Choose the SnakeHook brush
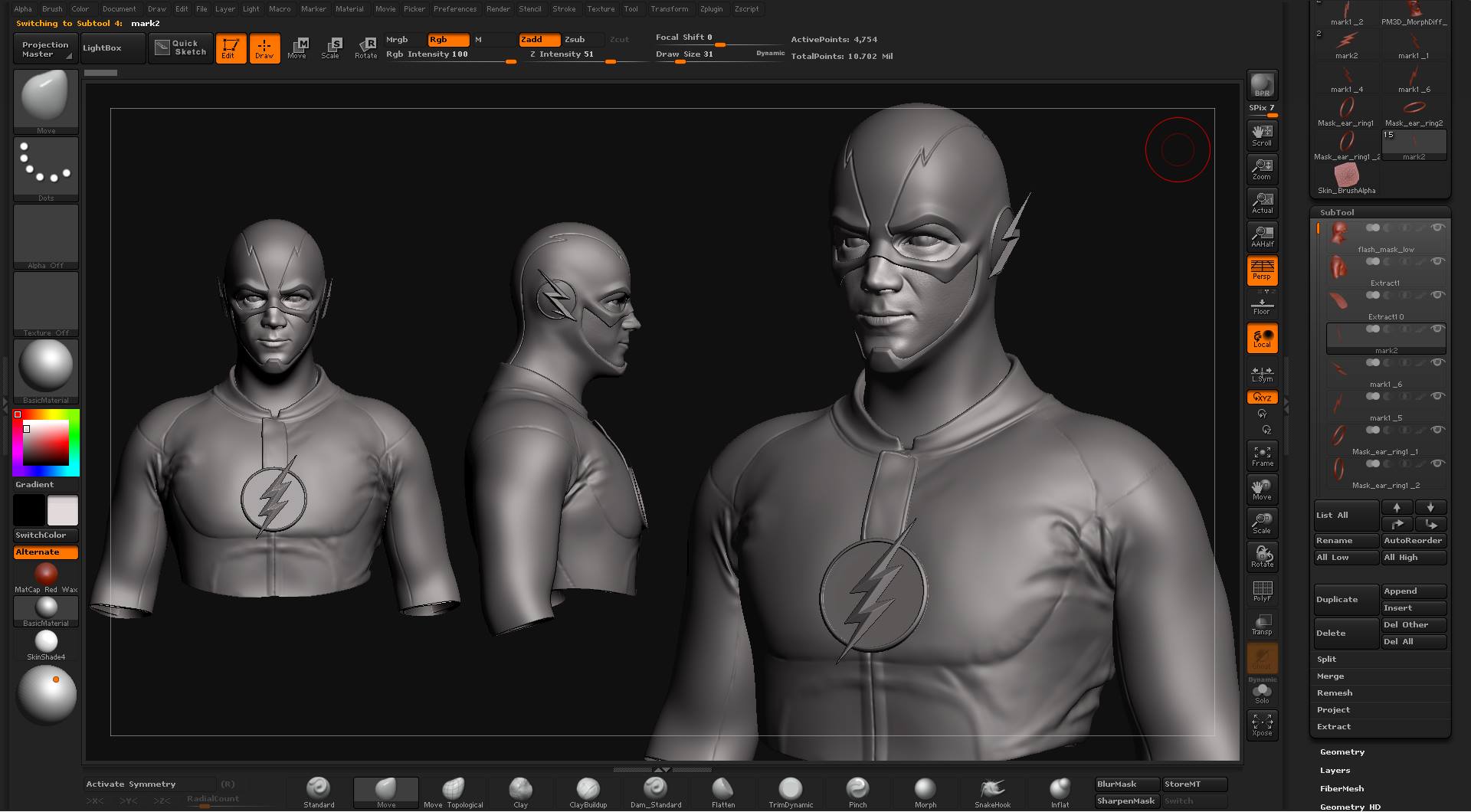Image resolution: width=1471 pixels, height=812 pixels. 992,793
